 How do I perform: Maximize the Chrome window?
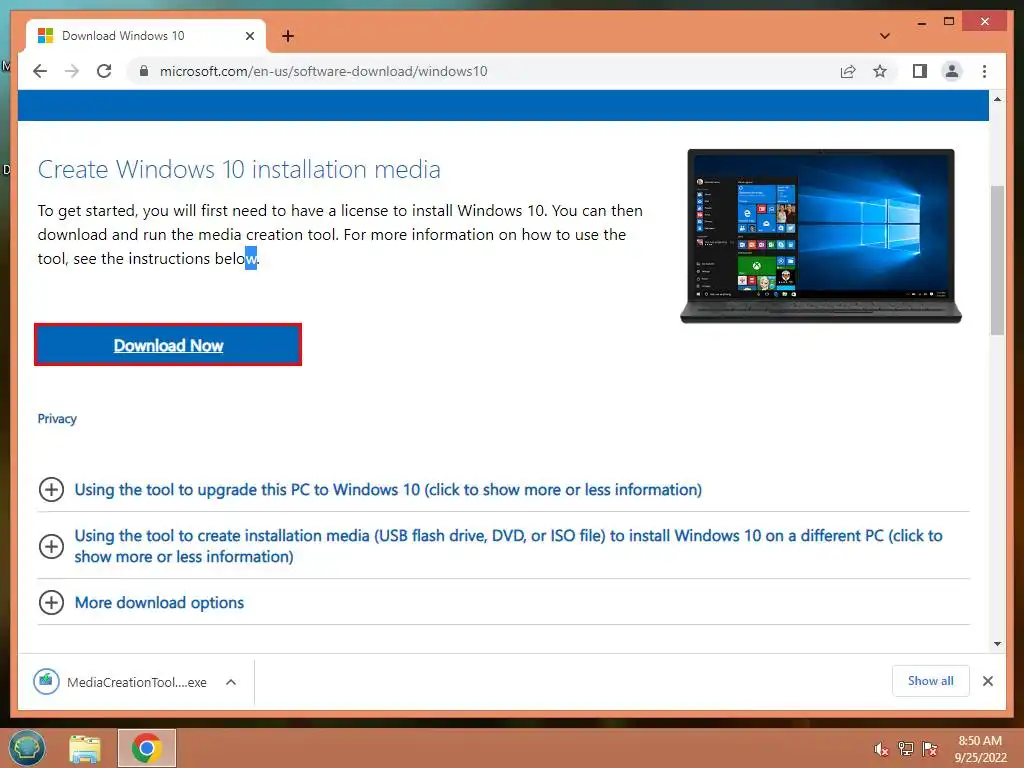pyautogui.click(x=949, y=22)
